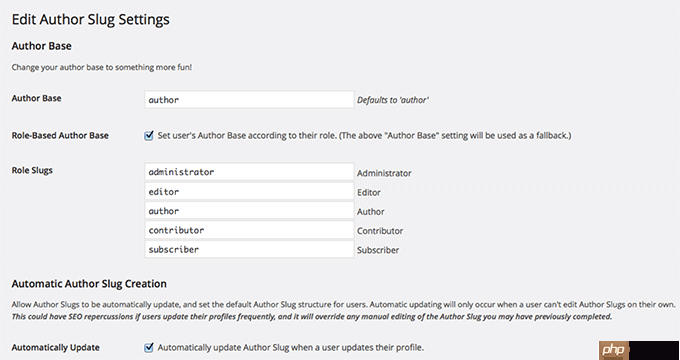680x360 pixels.
Task: Click the "Defaults to 'author'" hint text
Action: point(393,100)
